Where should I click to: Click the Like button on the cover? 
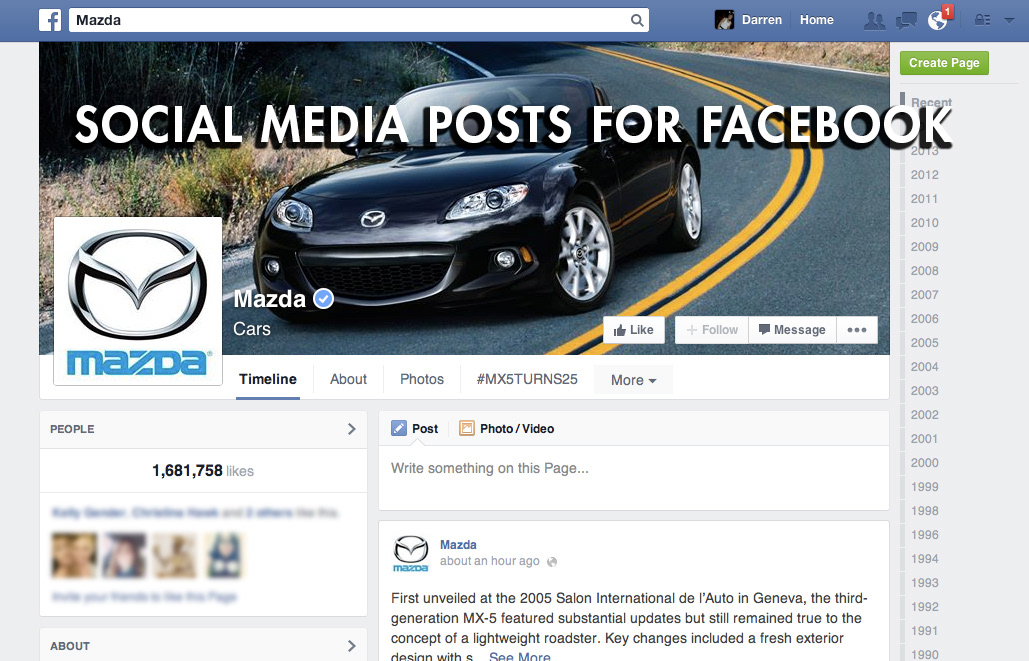(634, 330)
